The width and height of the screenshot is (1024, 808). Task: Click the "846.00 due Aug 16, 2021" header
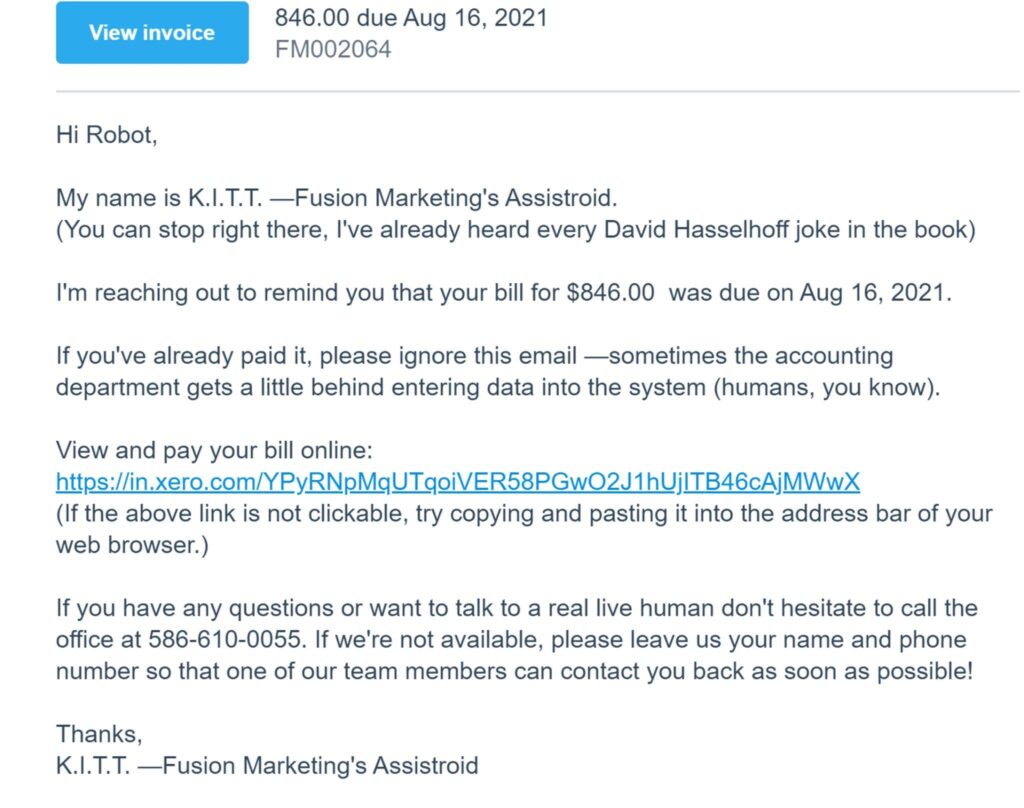click(x=411, y=17)
